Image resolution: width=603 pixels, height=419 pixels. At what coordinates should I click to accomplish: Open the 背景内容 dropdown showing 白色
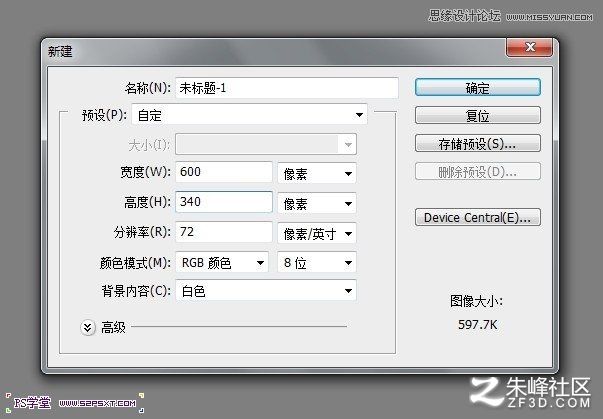265,291
